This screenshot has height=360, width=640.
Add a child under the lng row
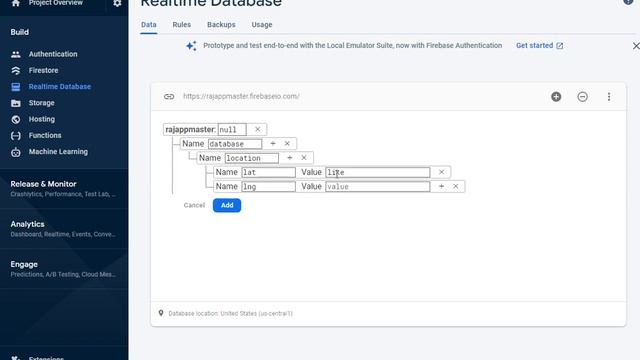pyautogui.click(x=441, y=187)
